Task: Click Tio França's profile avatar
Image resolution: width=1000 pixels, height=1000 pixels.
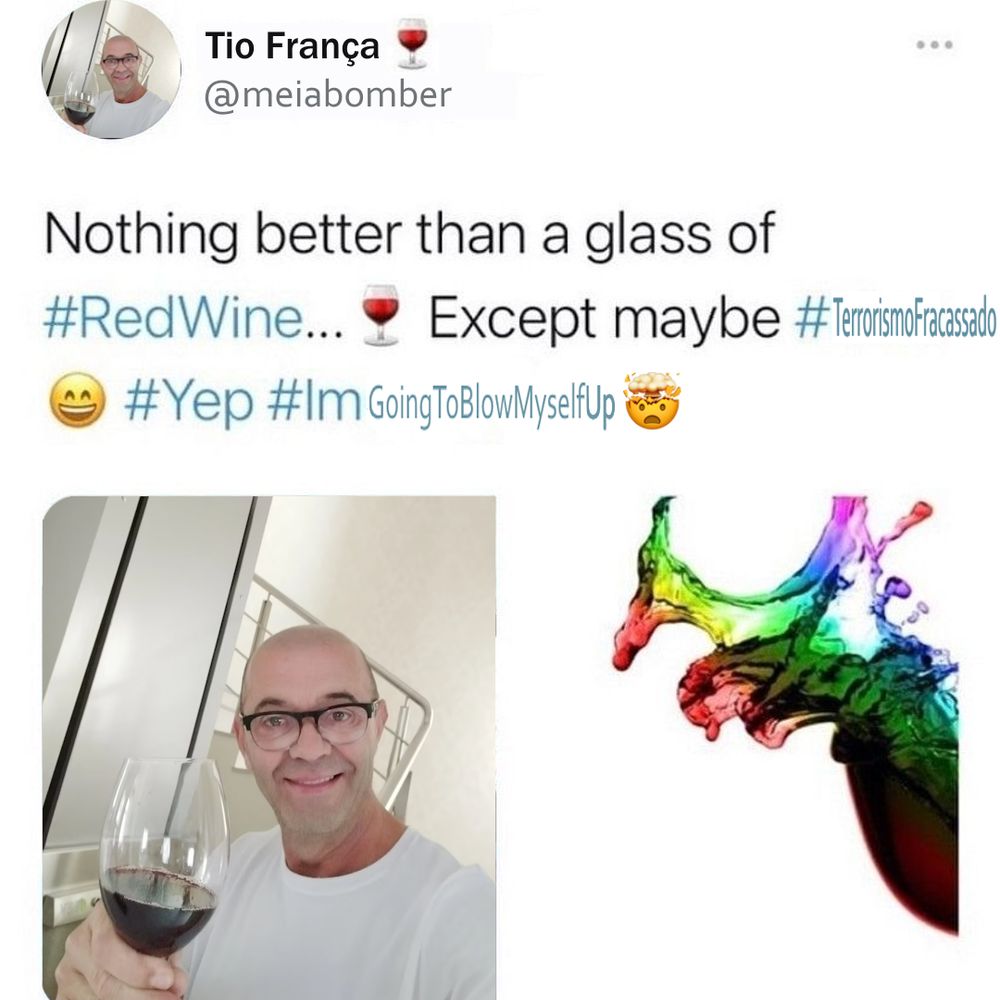Action: point(112,71)
